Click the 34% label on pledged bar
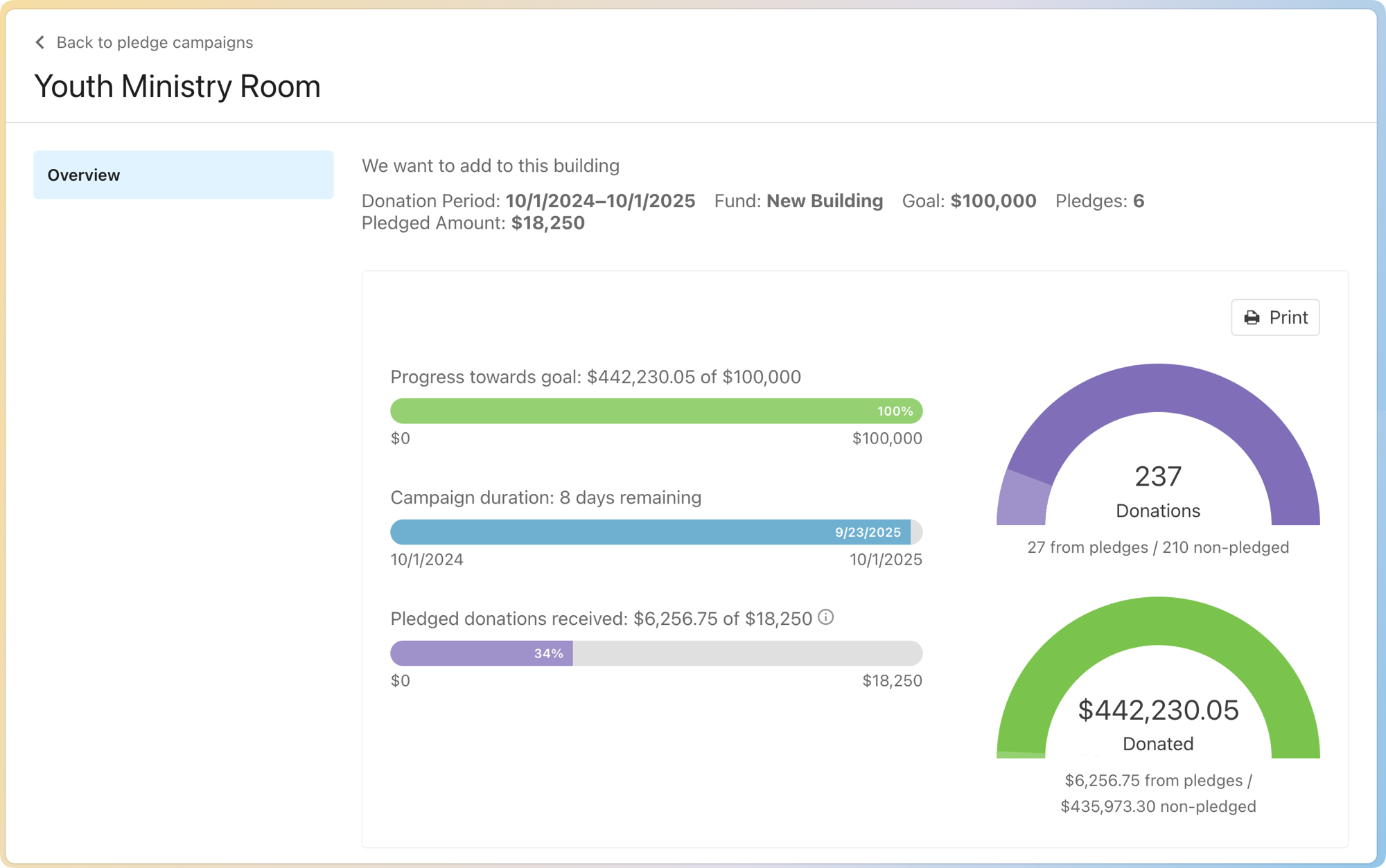Screen dimensions: 1386x868 tap(548, 654)
